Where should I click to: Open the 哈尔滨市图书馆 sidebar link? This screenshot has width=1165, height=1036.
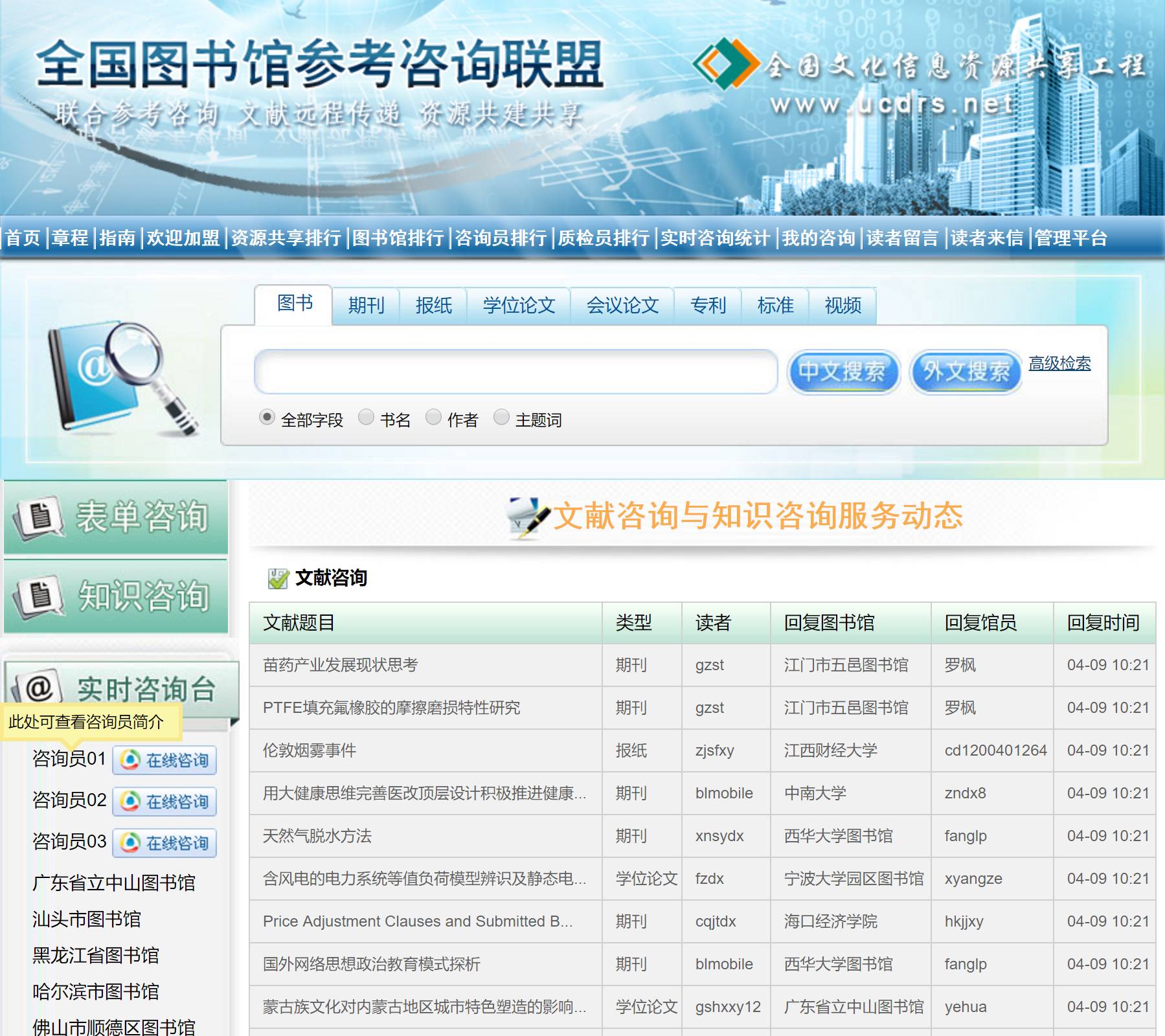click(96, 991)
